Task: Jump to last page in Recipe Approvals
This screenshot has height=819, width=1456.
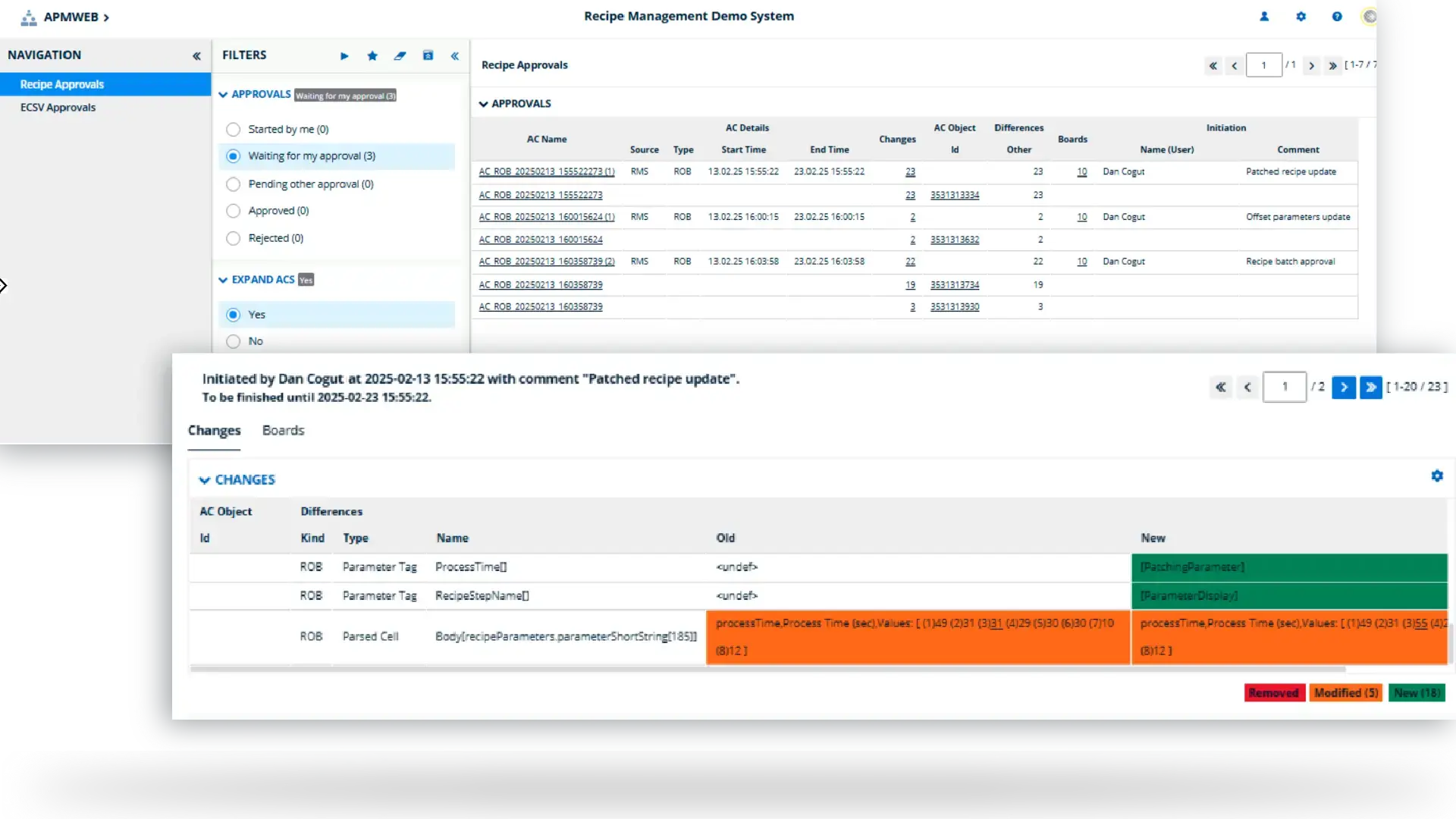Action: 1332,65
